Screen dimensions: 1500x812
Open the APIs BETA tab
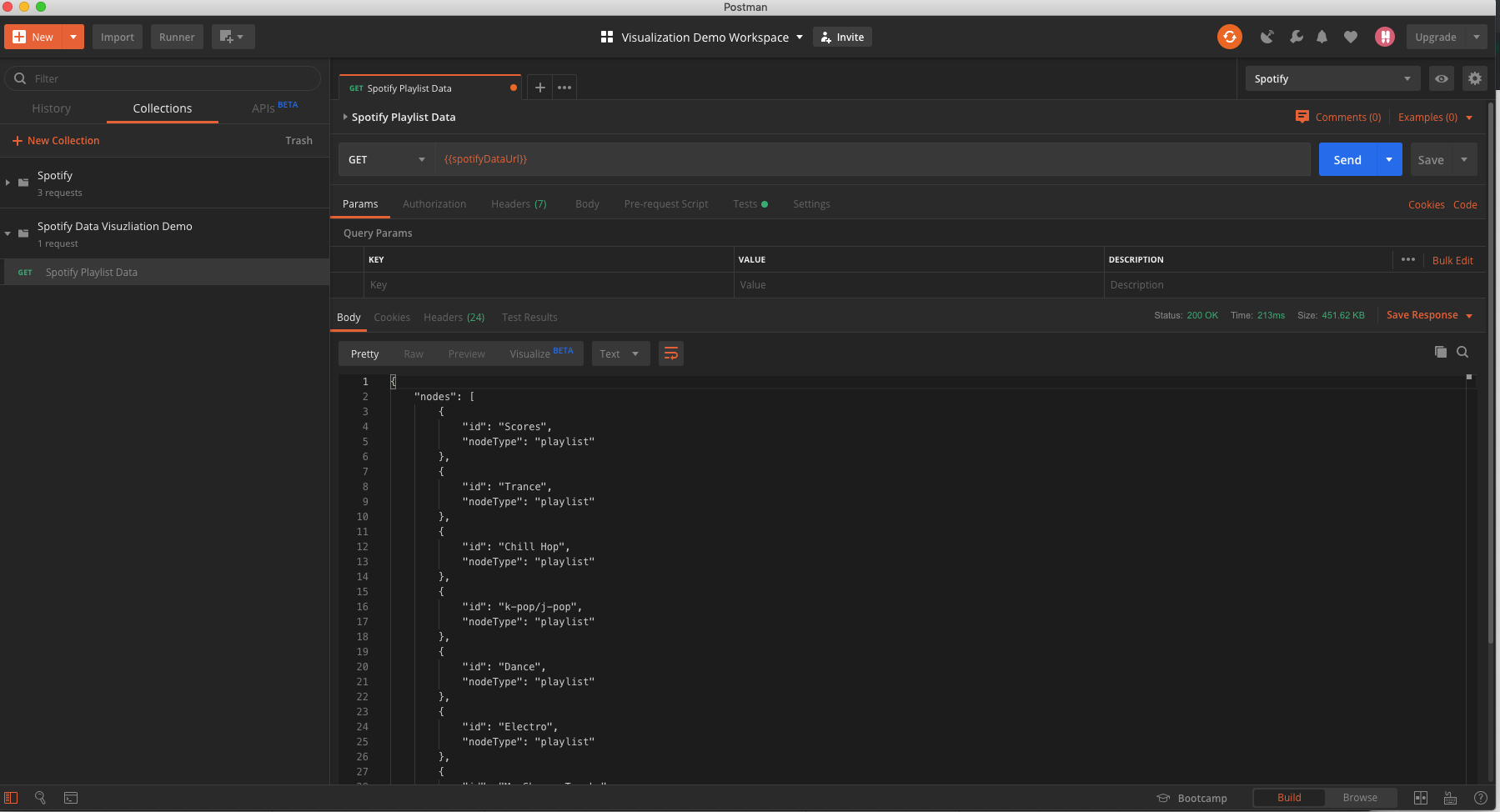click(274, 108)
